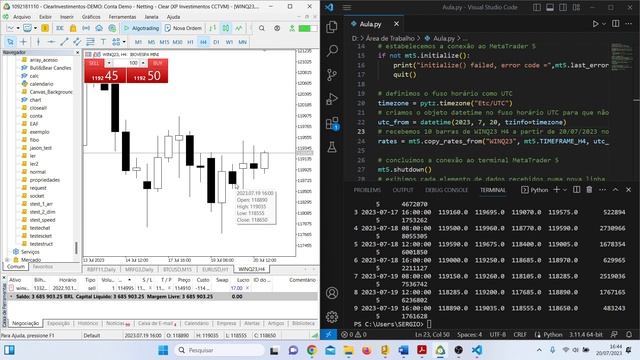Switch chart to M1 timeframe
The width and height of the screenshot is (640, 360).
click(138, 42)
